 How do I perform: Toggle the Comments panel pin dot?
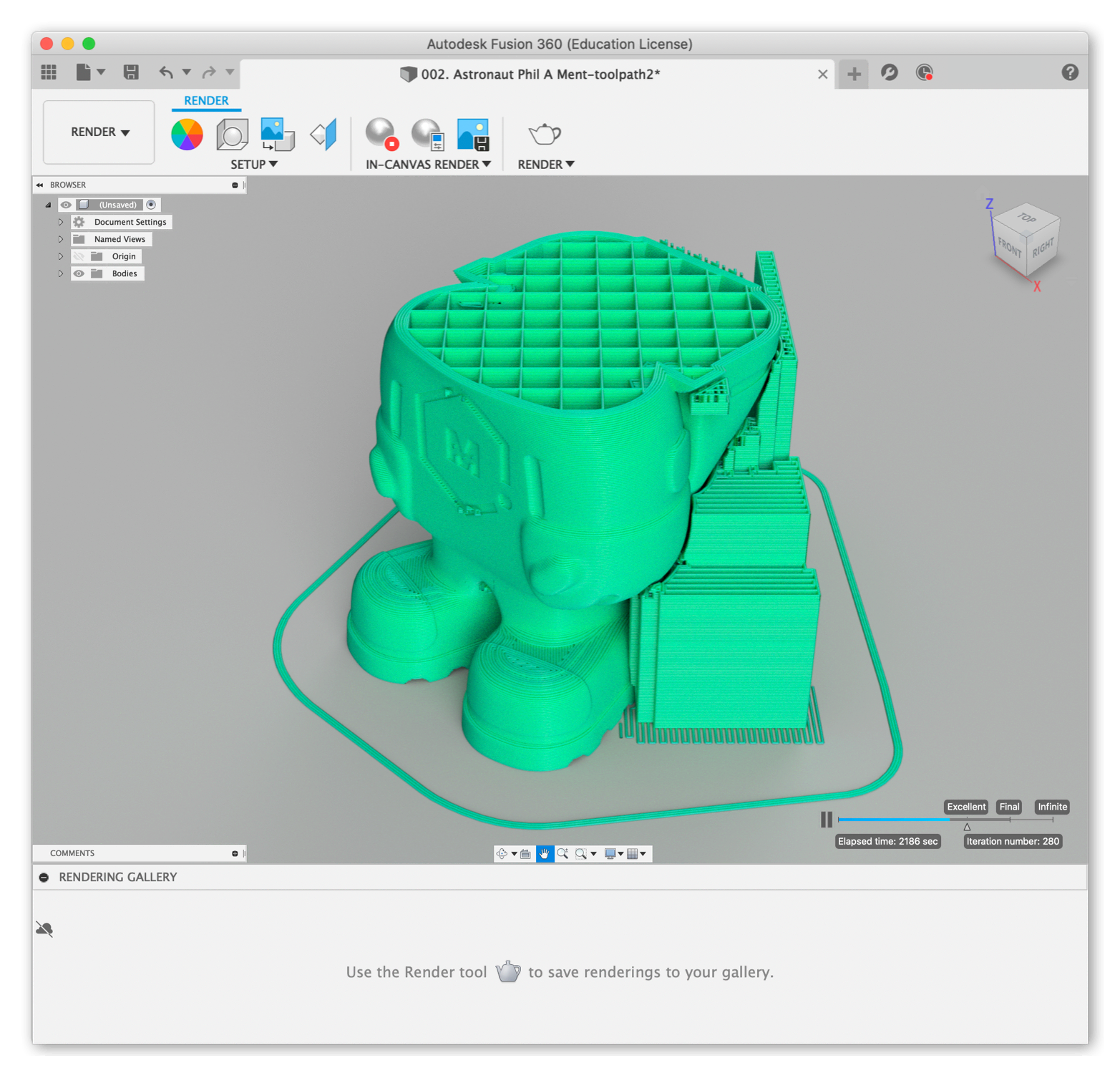pyautogui.click(x=235, y=853)
